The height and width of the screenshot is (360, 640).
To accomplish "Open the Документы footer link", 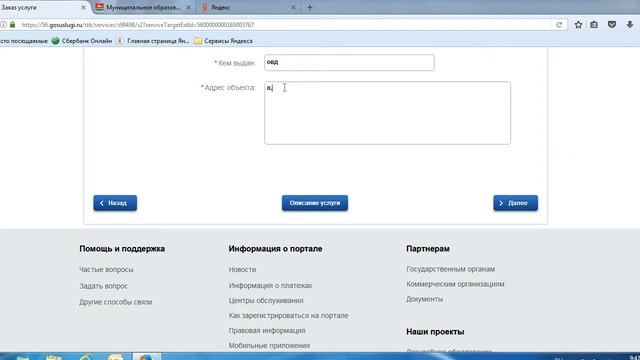I will pyautogui.click(x=424, y=299).
